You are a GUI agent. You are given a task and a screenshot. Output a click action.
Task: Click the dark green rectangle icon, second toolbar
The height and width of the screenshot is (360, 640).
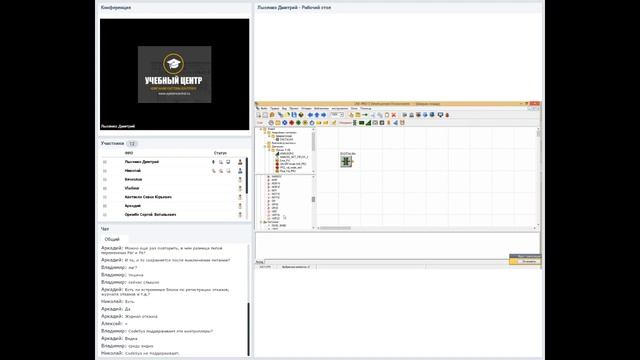[x=361, y=123]
